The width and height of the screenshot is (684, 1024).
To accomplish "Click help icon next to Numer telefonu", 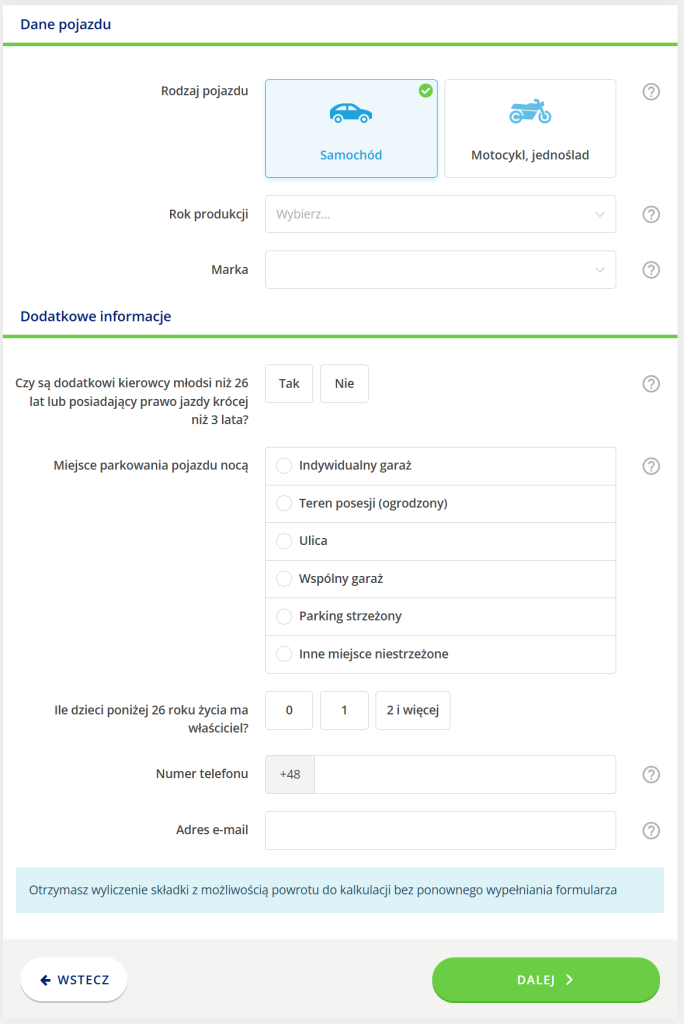I will [x=651, y=774].
